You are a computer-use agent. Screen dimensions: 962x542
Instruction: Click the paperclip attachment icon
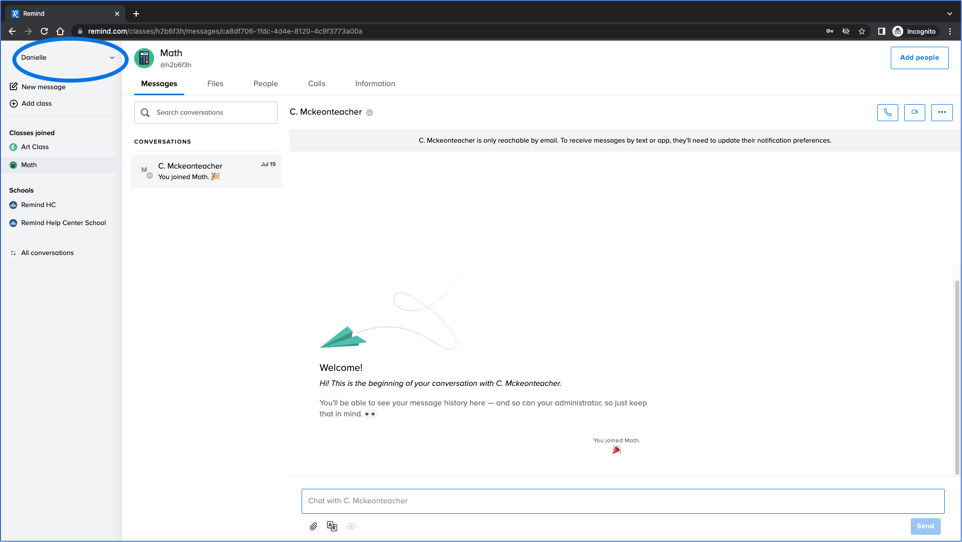(313, 526)
